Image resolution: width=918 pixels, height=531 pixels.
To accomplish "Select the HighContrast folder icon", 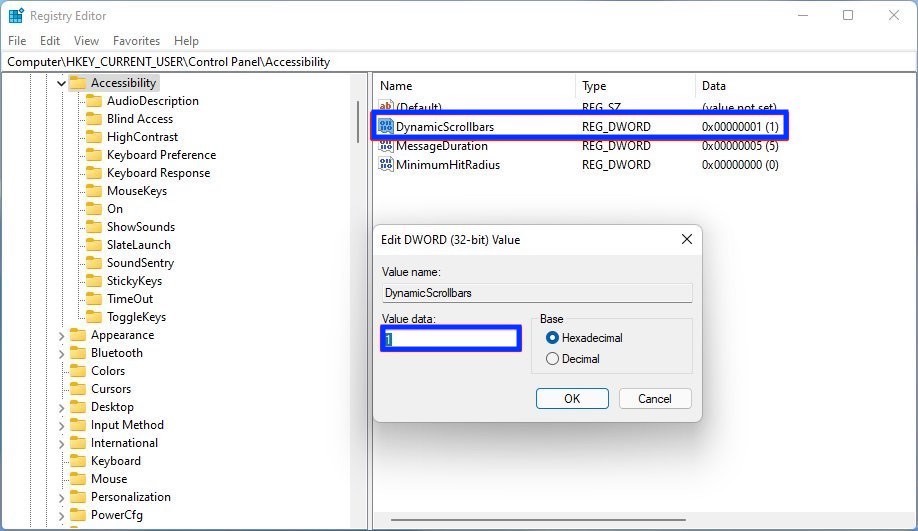I will pyautogui.click(x=94, y=137).
